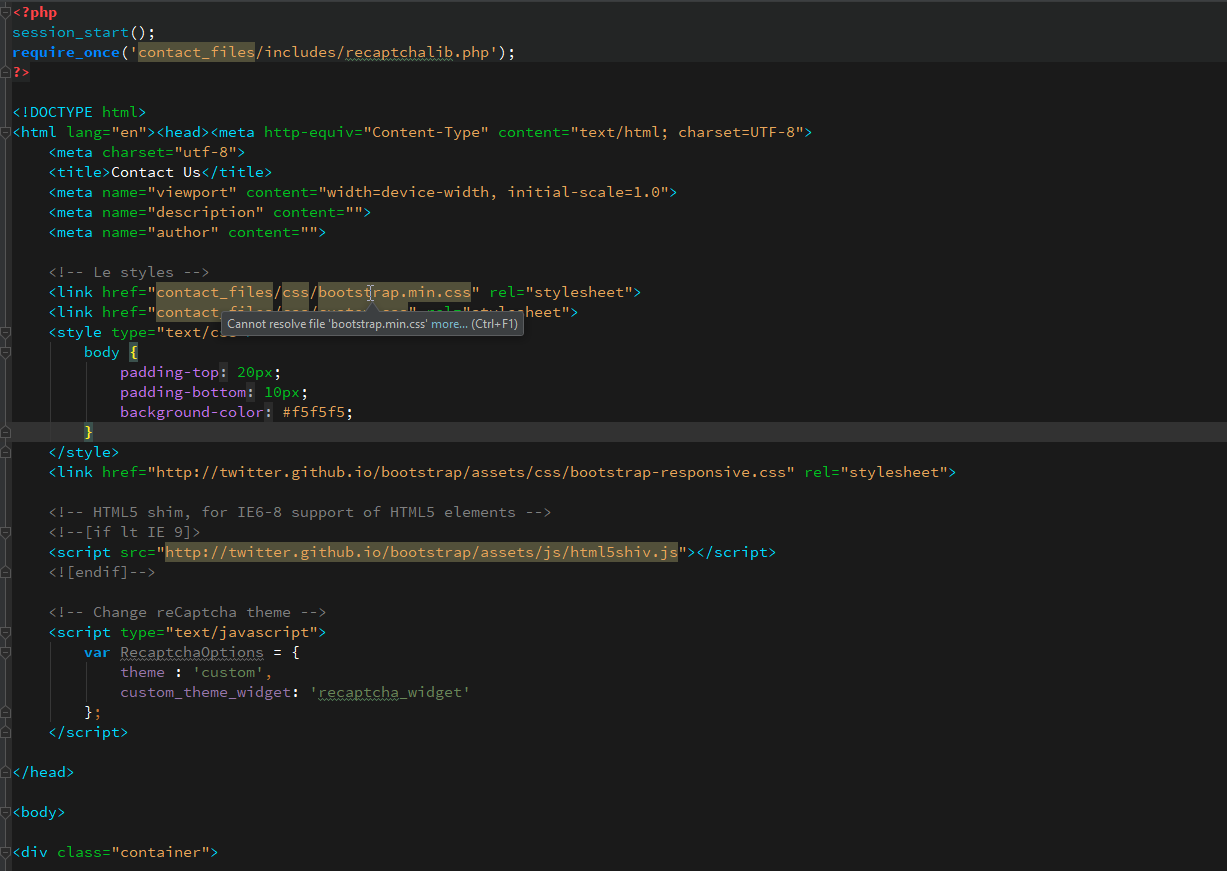Viewport: 1227px width, 871px height.
Task: Click the html5shiv.js script URL
Action: point(421,552)
